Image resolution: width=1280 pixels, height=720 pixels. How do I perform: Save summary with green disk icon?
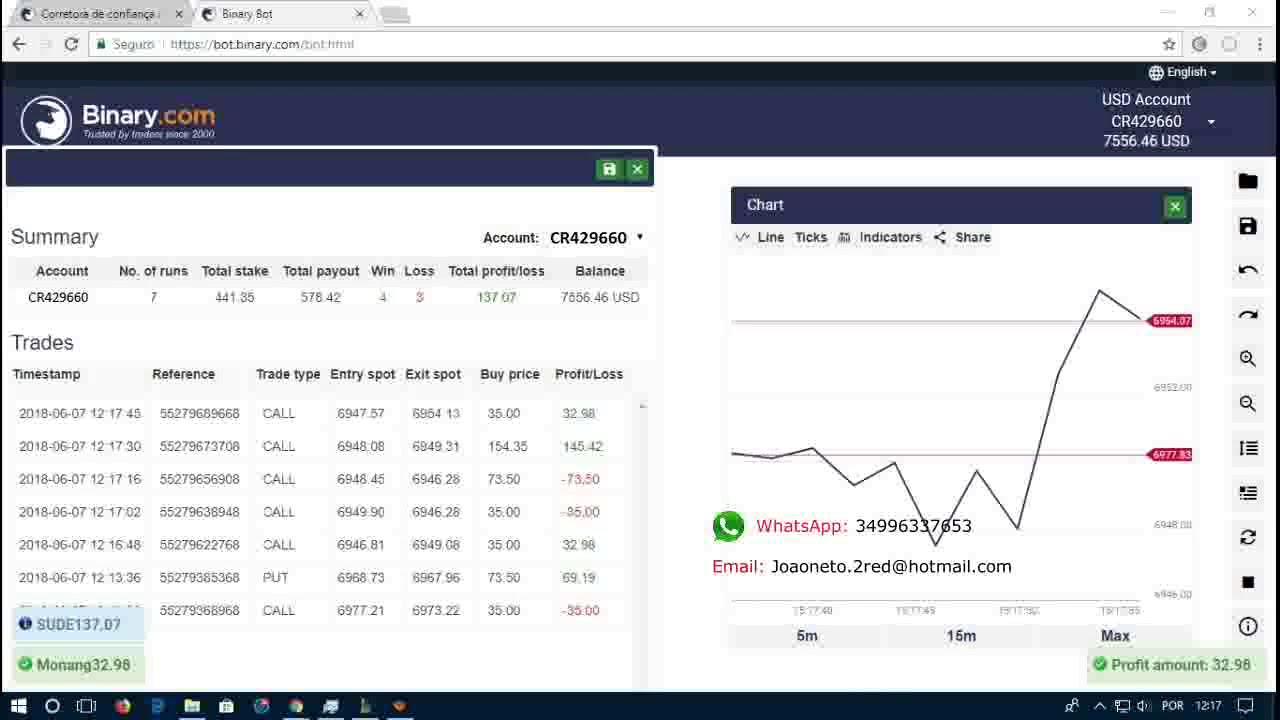pos(609,169)
